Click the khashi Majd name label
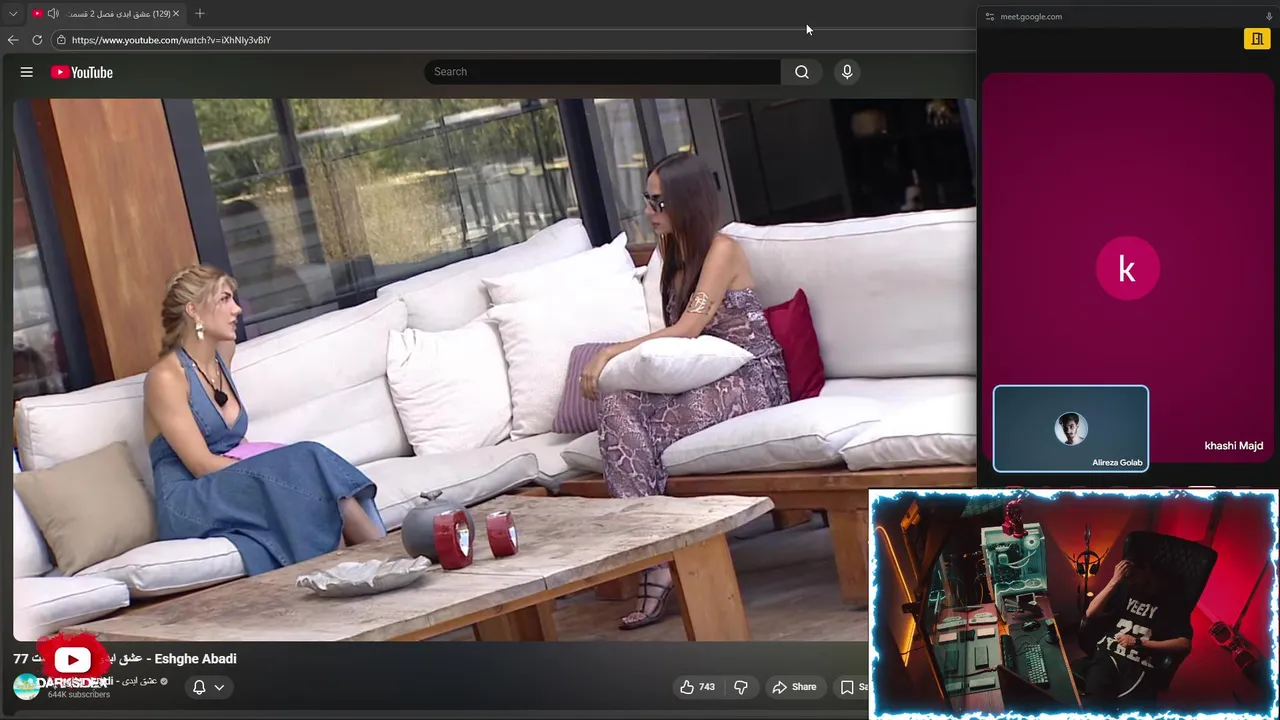 pyautogui.click(x=1233, y=446)
